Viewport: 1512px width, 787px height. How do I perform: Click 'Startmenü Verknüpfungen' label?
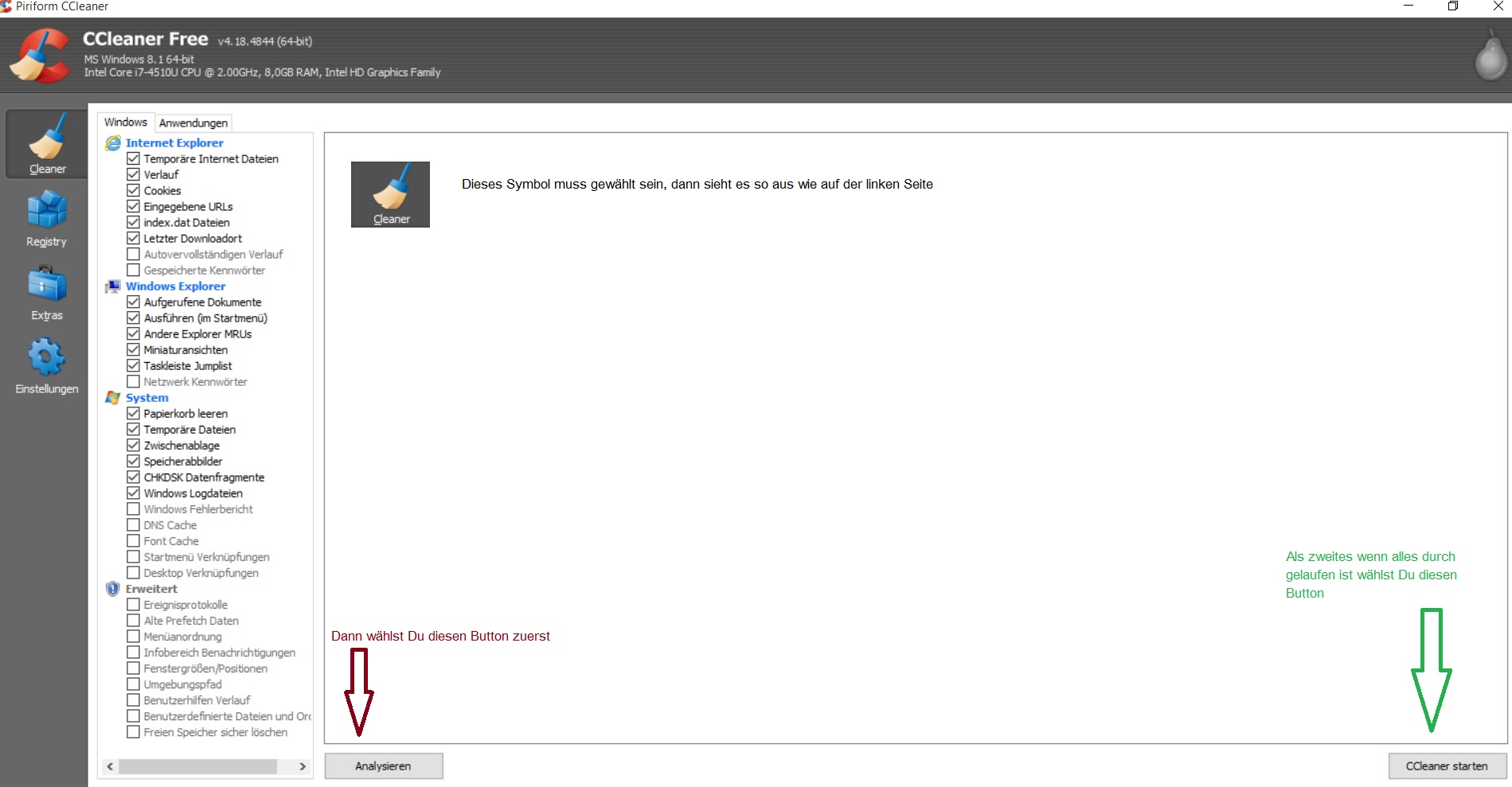[206, 557]
